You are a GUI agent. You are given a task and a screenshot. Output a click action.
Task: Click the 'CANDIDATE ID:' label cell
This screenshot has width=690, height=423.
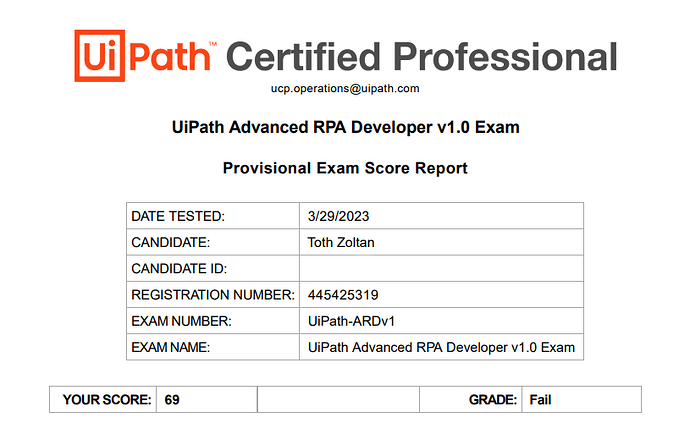tap(213, 268)
